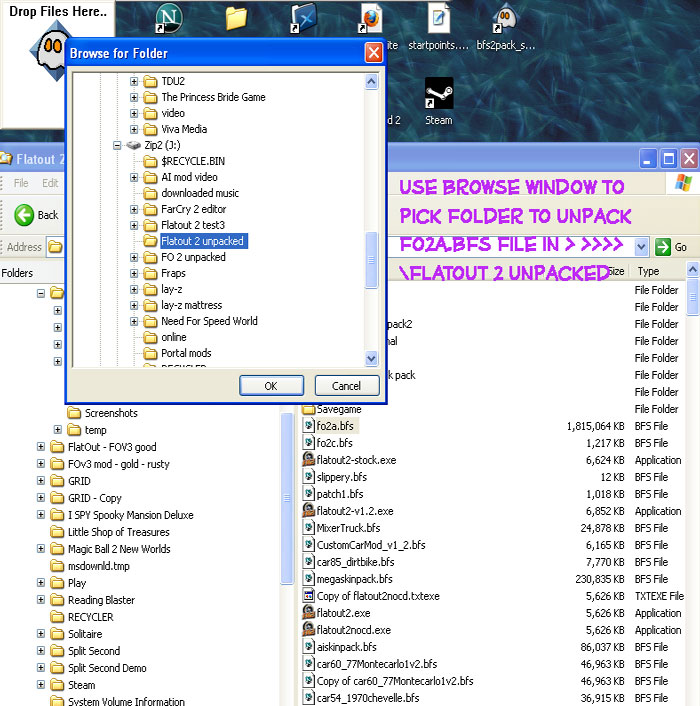Screen dimensions: 700x706
Task: Click scroll up arrow in browse dialog
Action: click(371, 82)
